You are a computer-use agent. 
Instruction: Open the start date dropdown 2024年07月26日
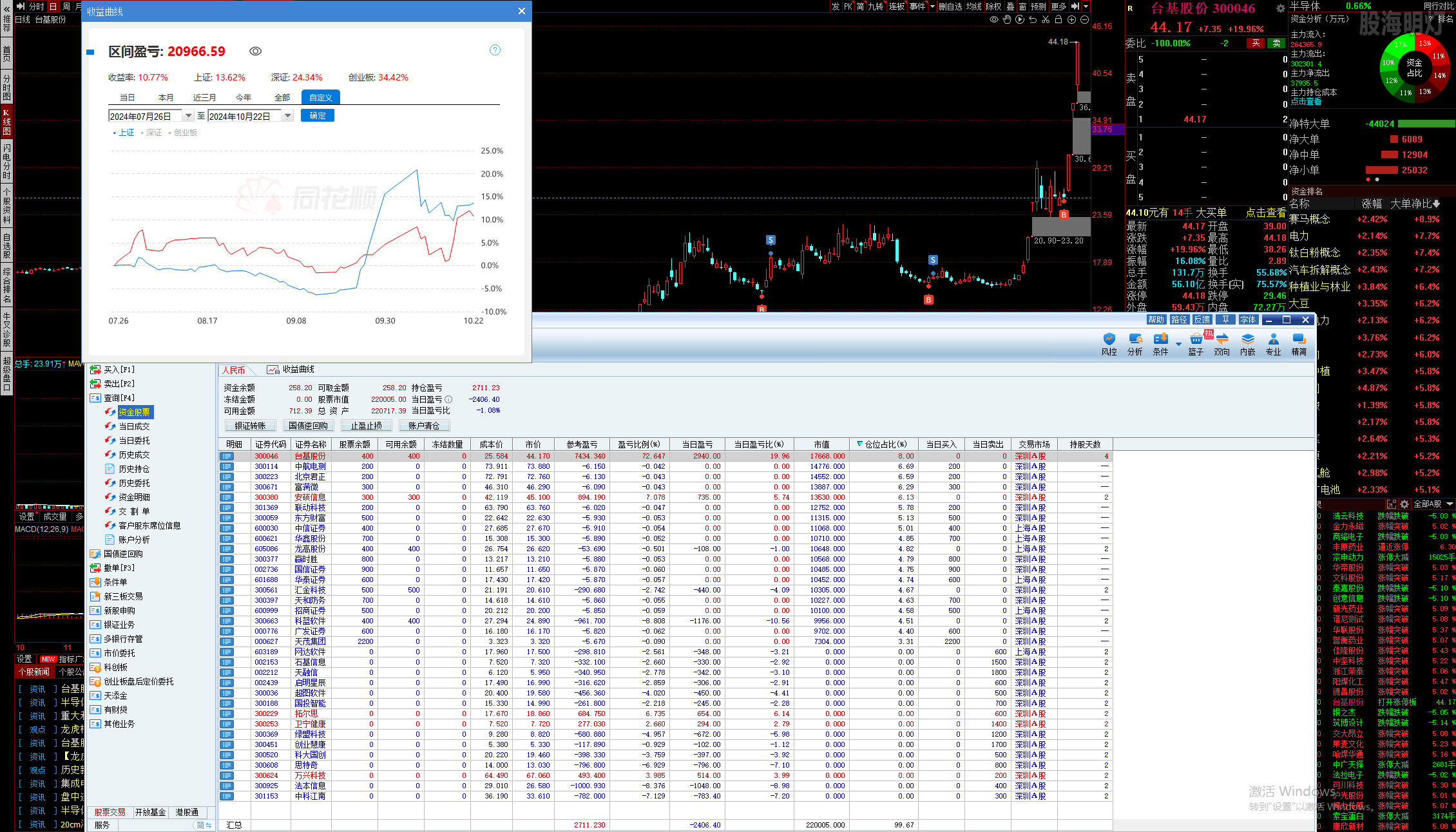pos(188,116)
